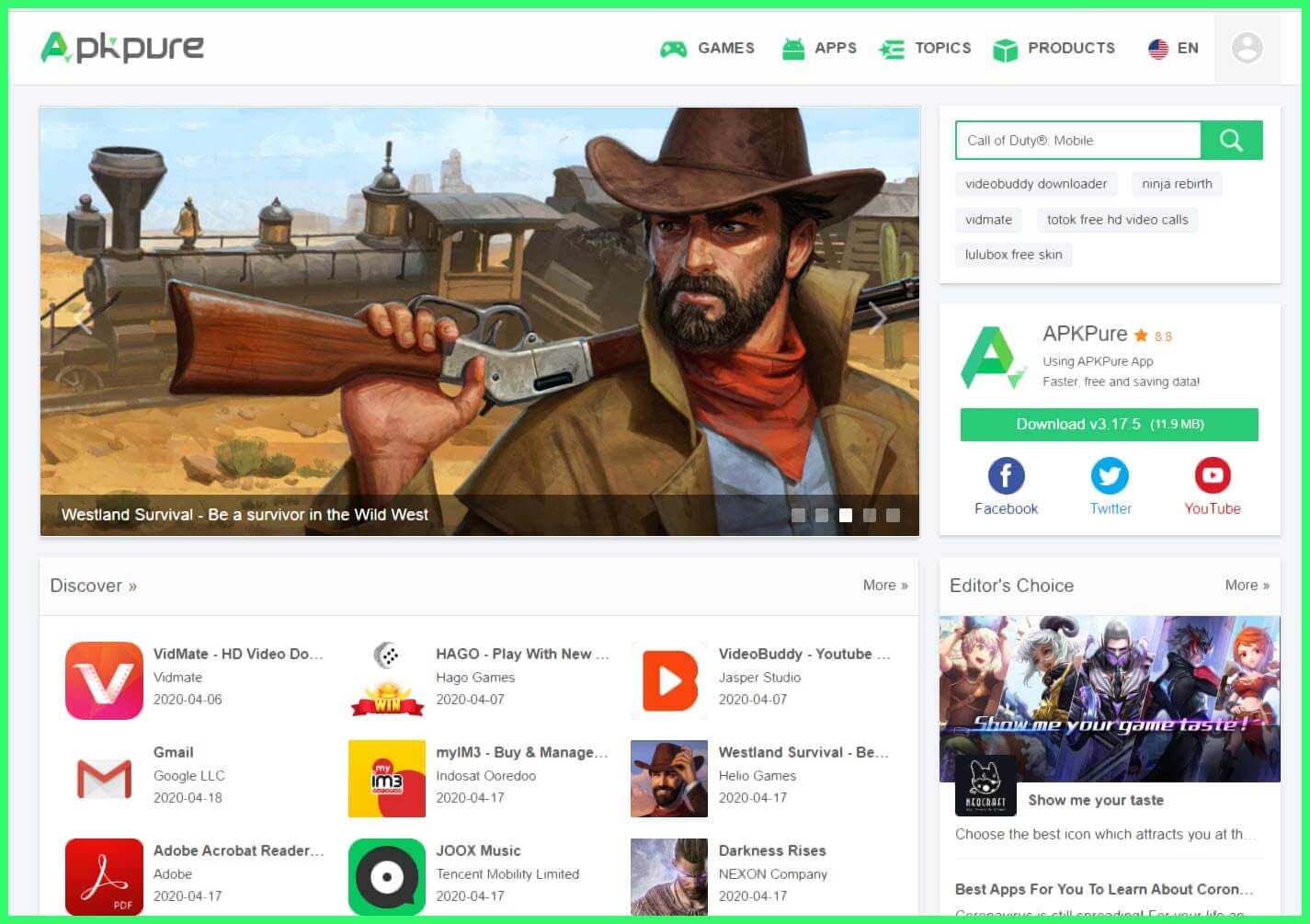This screenshot has height=924, width=1310.
Task: Click the videobuddy downloader tag
Action: tap(1036, 184)
